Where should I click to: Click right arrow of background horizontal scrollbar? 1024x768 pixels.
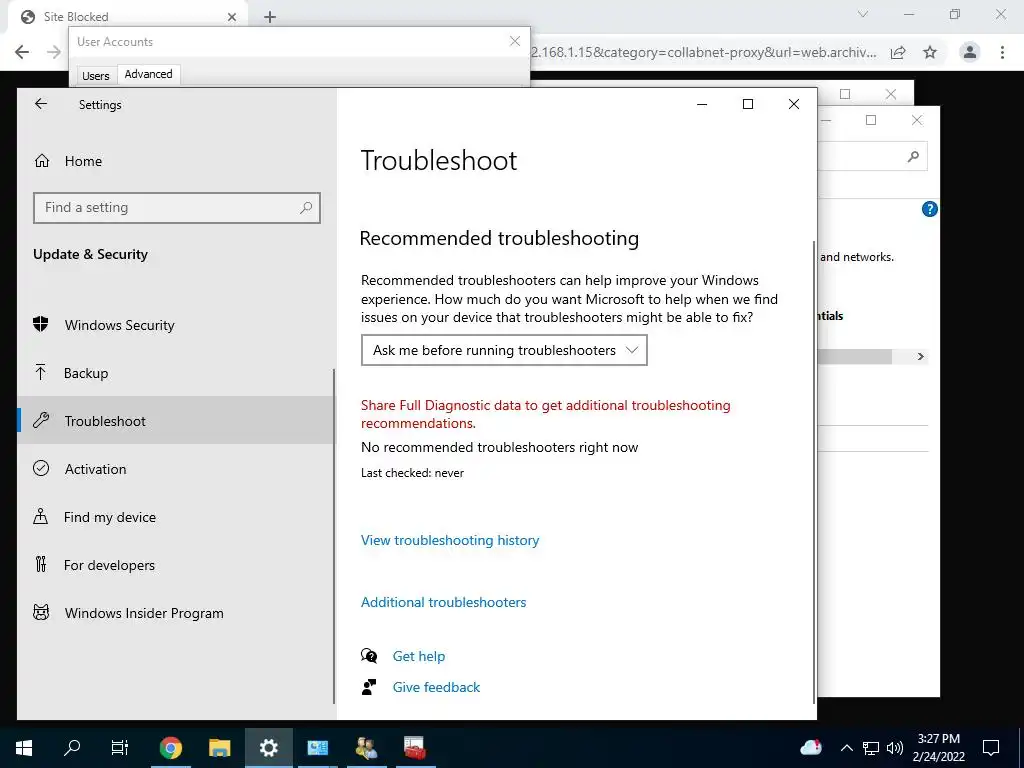point(921,357)
